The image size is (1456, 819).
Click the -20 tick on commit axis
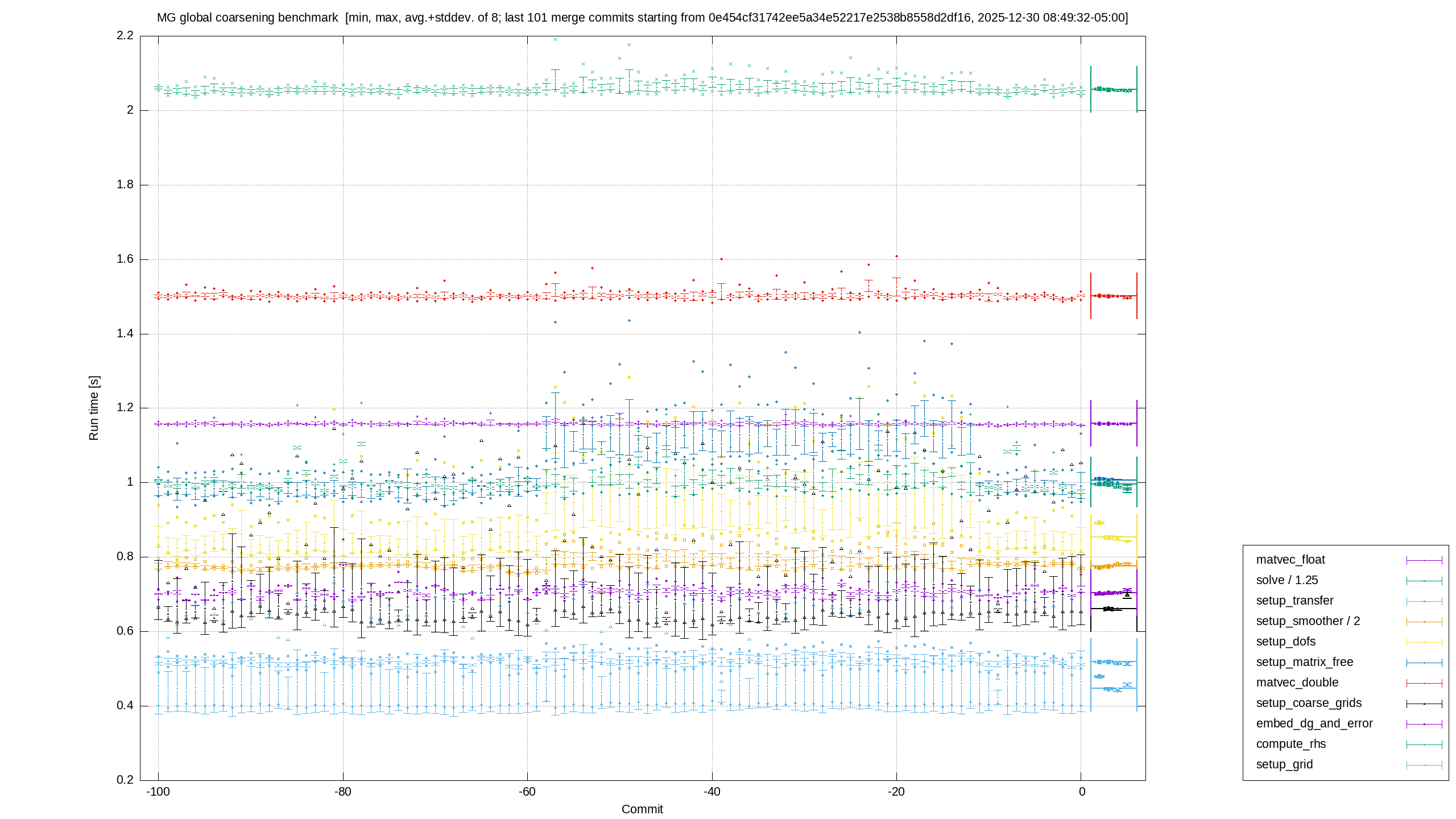[896, 792]
